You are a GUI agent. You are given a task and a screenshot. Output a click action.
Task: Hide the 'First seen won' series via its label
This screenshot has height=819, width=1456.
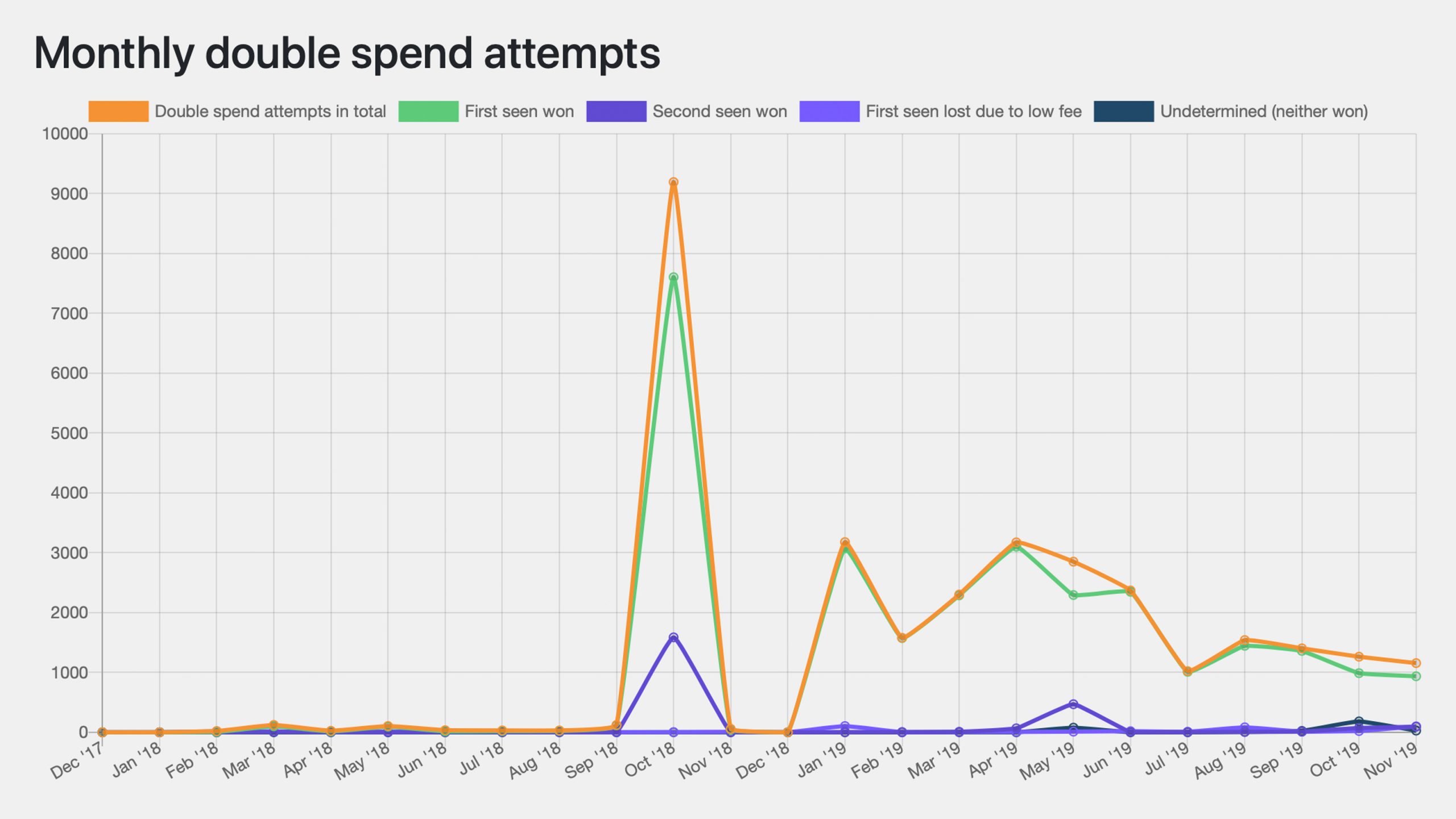coord(519,111)
